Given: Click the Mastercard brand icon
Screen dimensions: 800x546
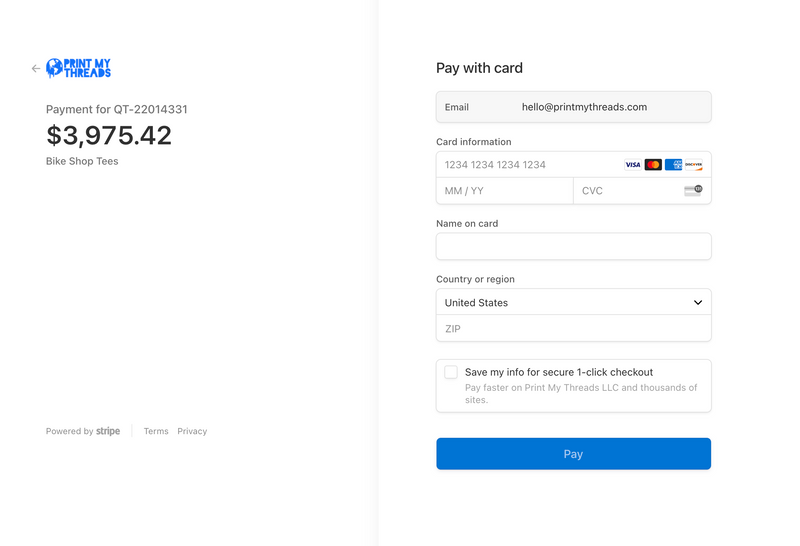Looking at the screenshot, I should tap(653, 165).
